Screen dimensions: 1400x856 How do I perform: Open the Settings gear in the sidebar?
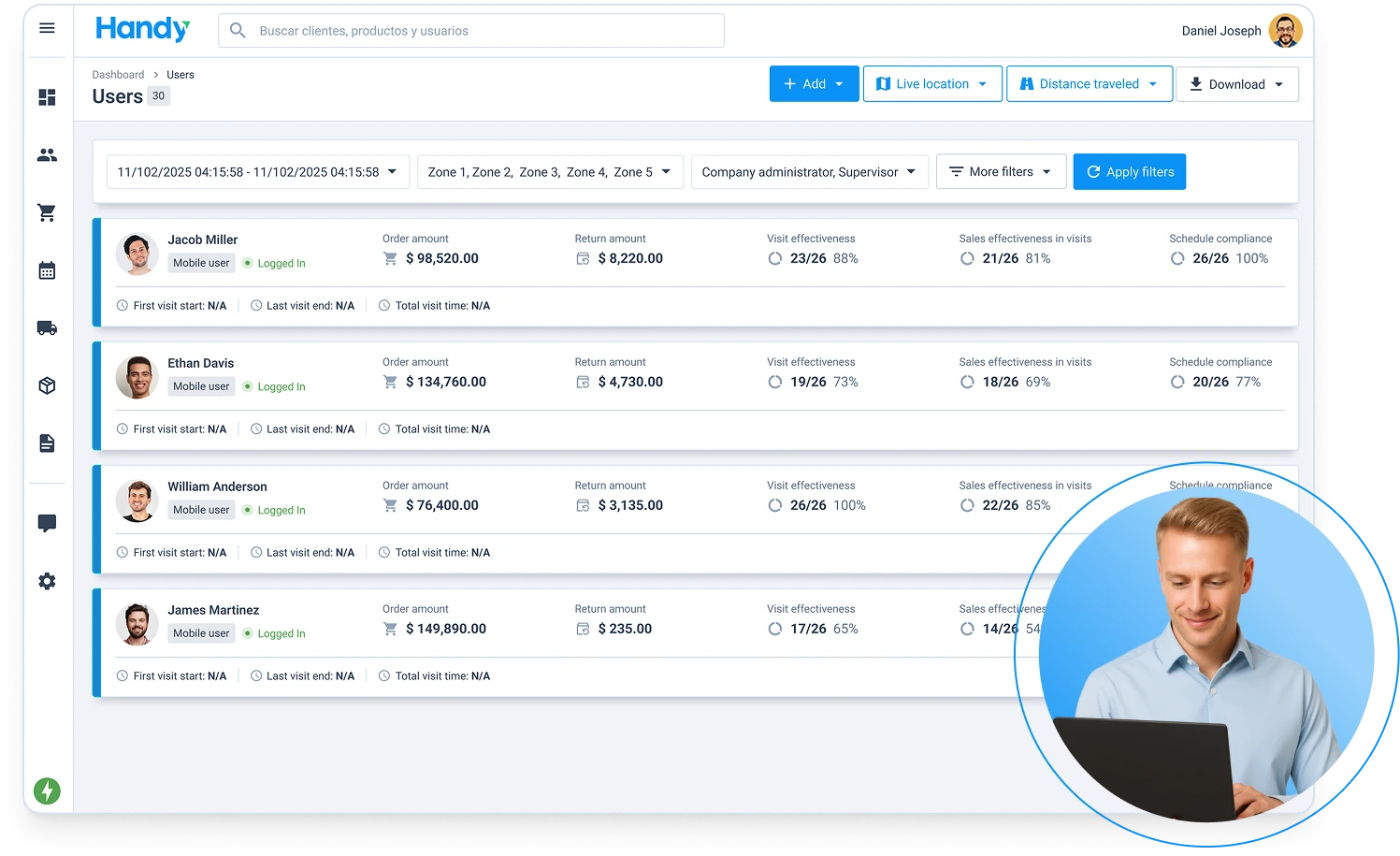[47, 581]
